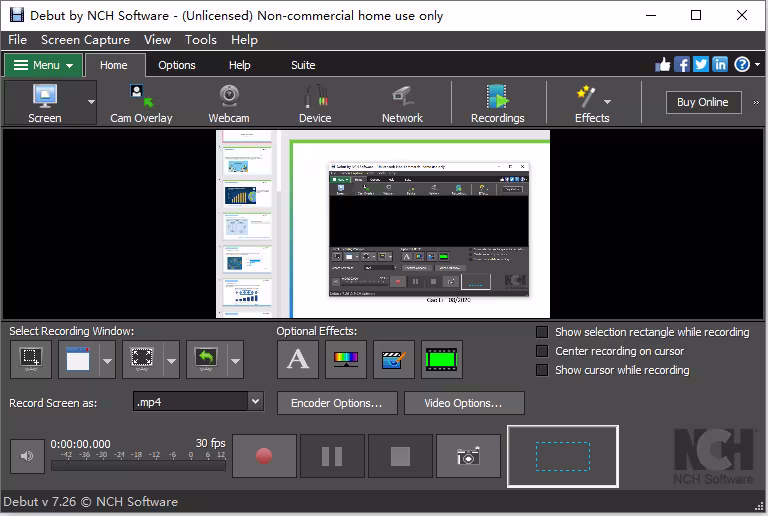Viewport: 768px width, 516px height.
Task: Switch to the Help ribbon tab
Action: pos(240,65)
